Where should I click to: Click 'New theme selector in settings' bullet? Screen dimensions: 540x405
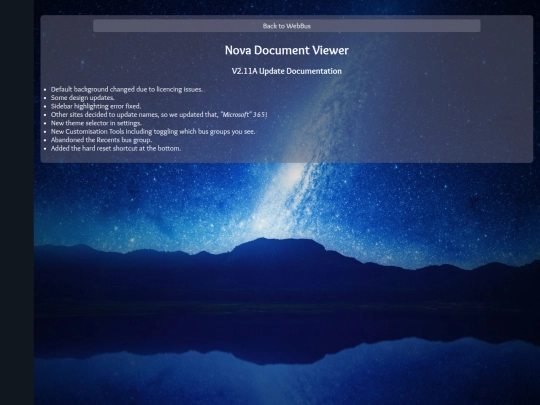(x=96, y=123)
